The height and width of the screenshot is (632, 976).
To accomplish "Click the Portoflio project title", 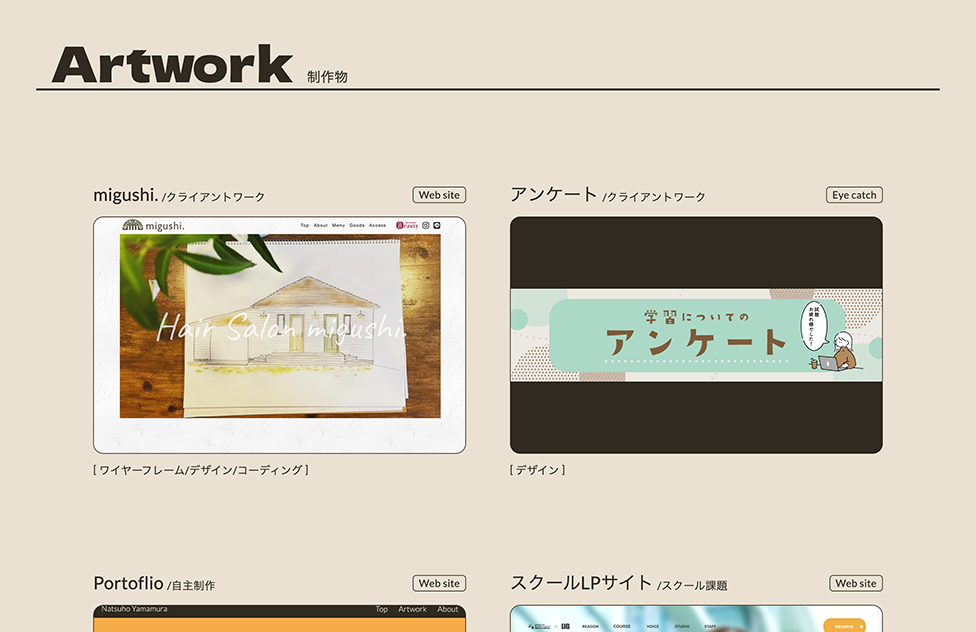I will [x=128, y=583].
